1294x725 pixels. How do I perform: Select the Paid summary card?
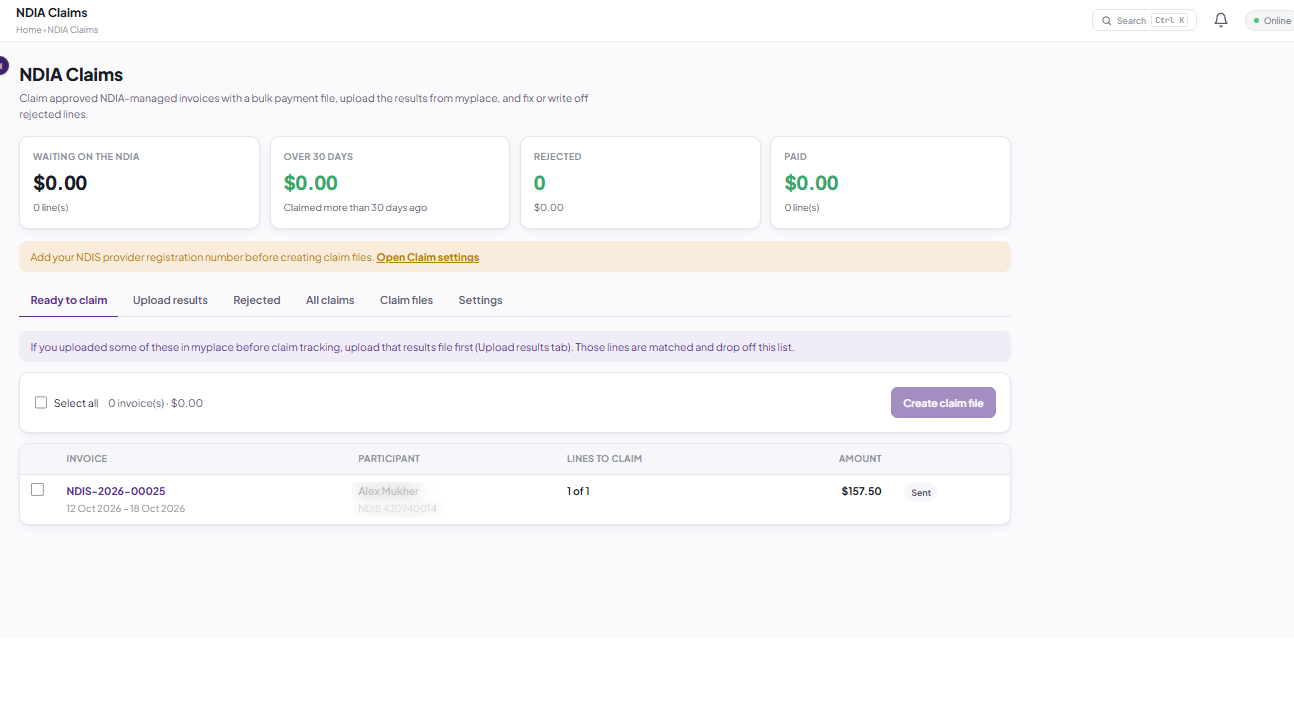pos(890,182)
